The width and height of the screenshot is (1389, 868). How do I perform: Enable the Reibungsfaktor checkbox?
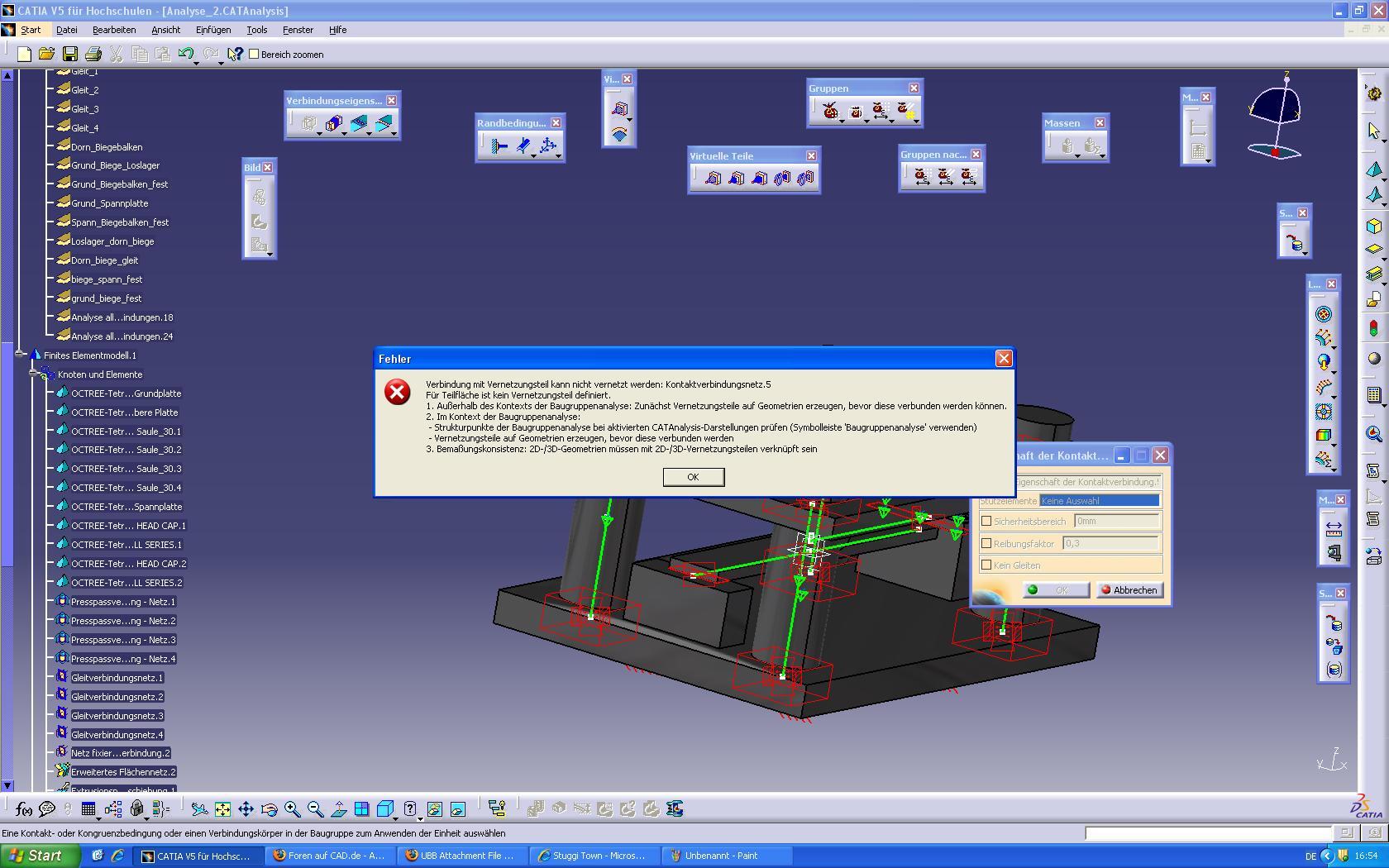986,543
